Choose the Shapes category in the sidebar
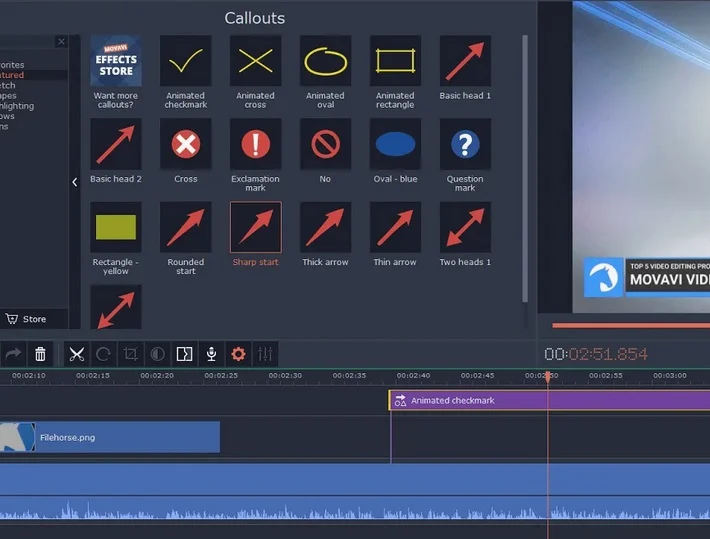Screen dimensions: 710x539 tap(8, 96)
